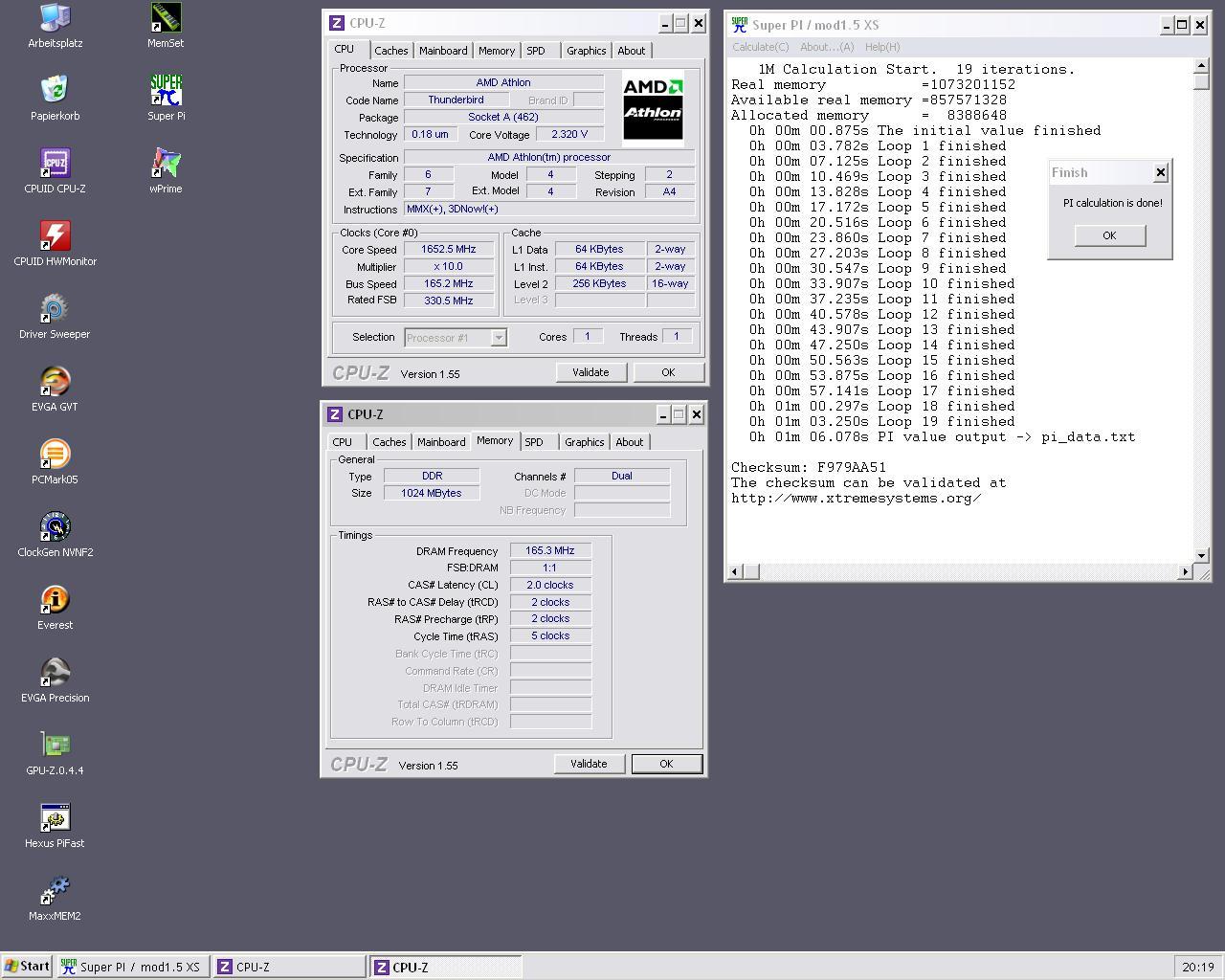Open the Driver Sweeper desktop icon

[55, 316]
